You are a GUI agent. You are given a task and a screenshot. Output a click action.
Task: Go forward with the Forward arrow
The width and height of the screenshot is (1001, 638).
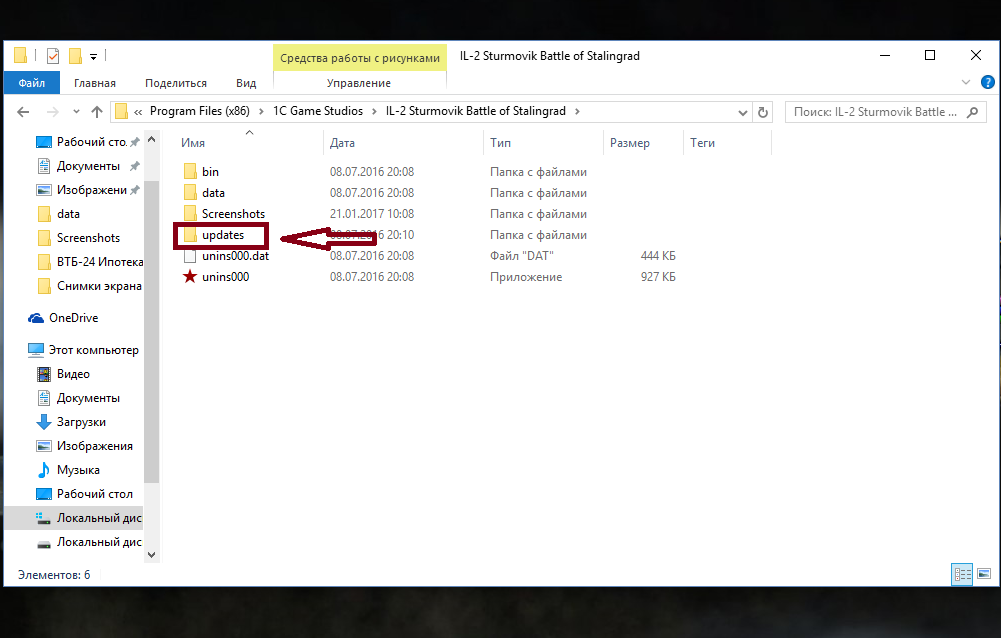53,112
